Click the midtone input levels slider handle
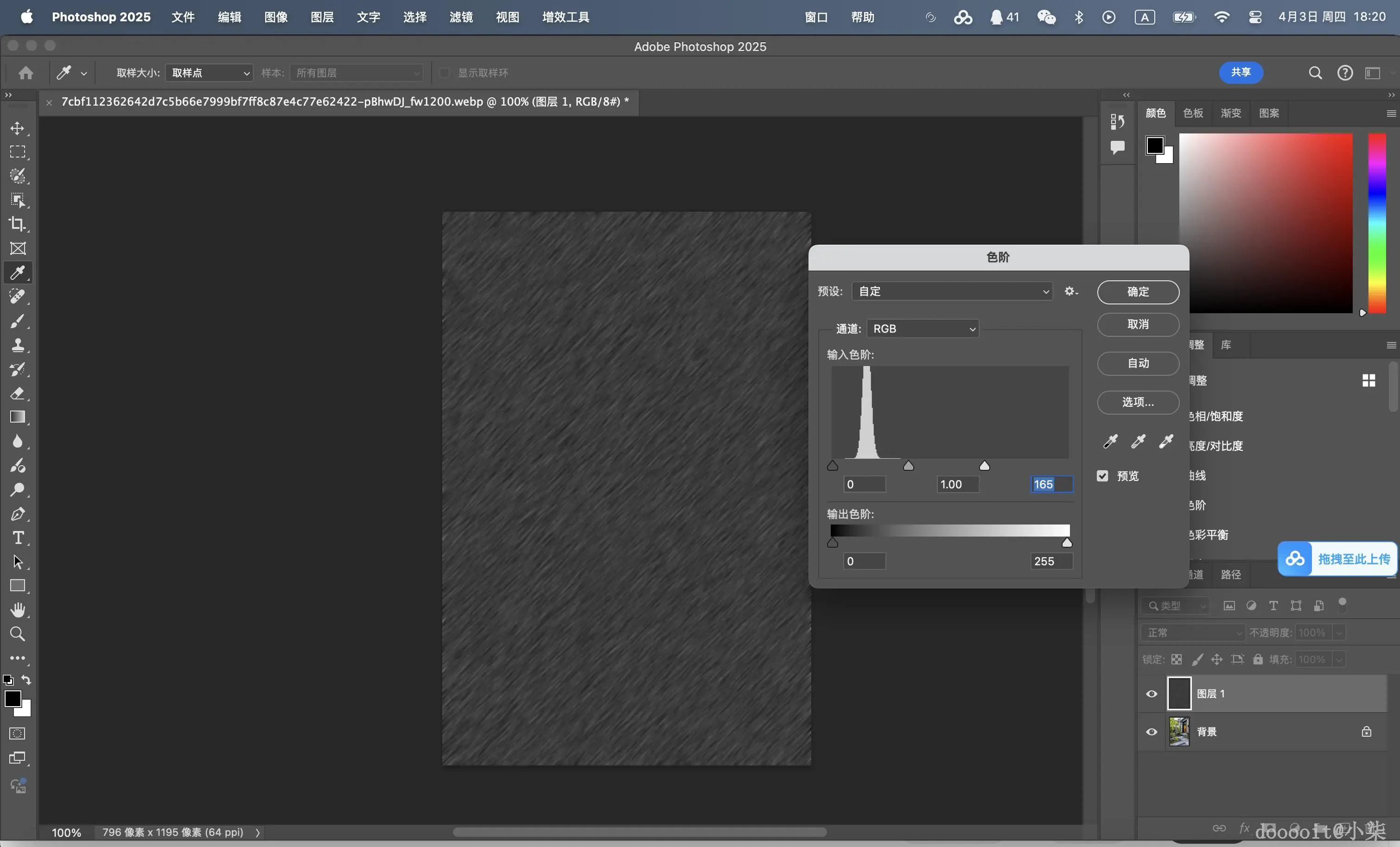The width and height of the screenshot is (1400, 847). (909, 467)
